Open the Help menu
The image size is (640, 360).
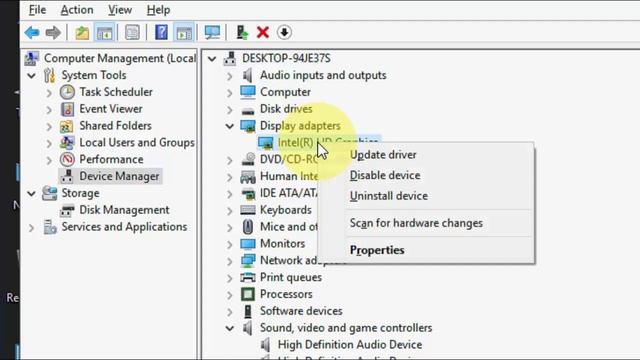pos(158,9)
